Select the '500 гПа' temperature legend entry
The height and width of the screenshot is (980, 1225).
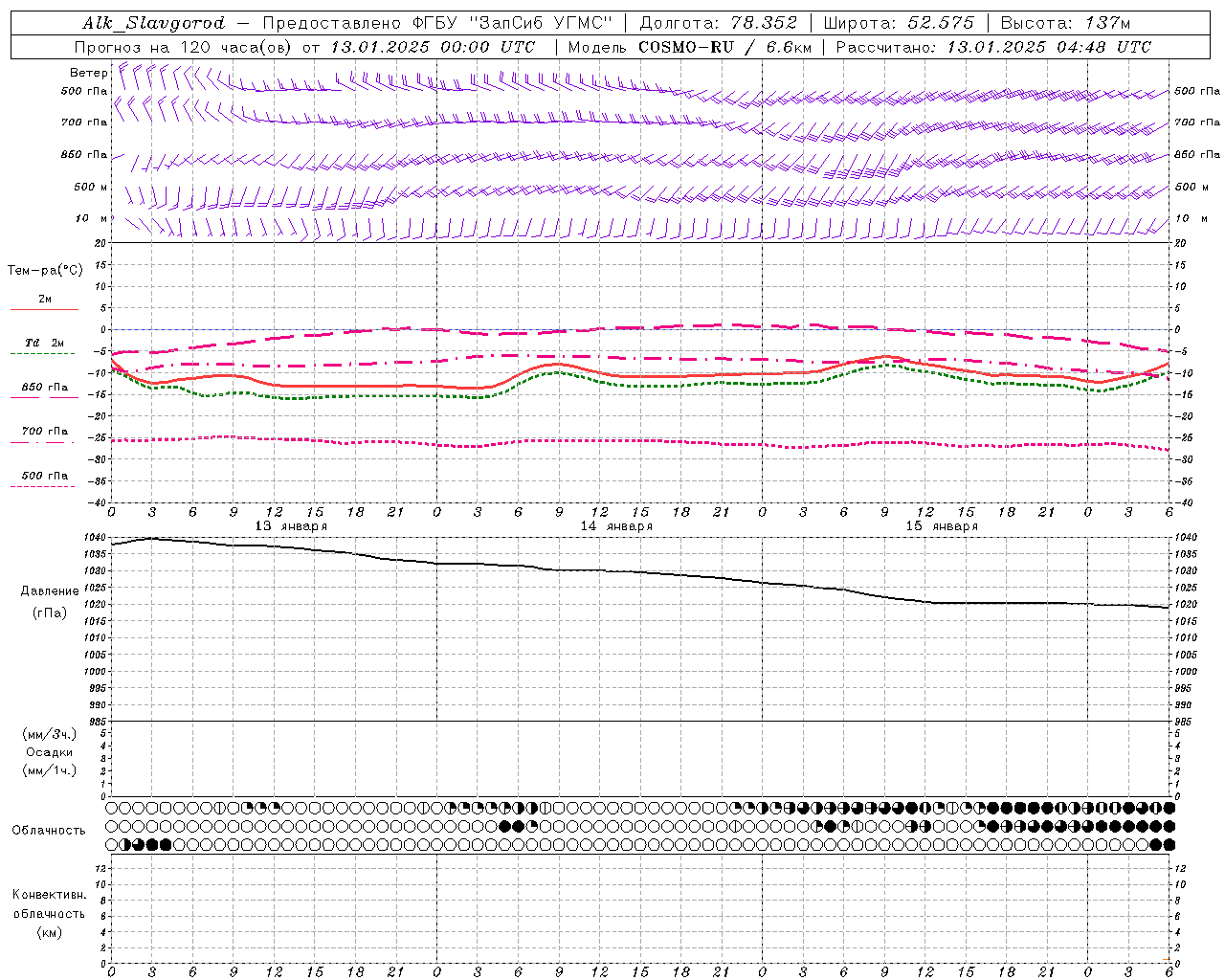point(45,476)
